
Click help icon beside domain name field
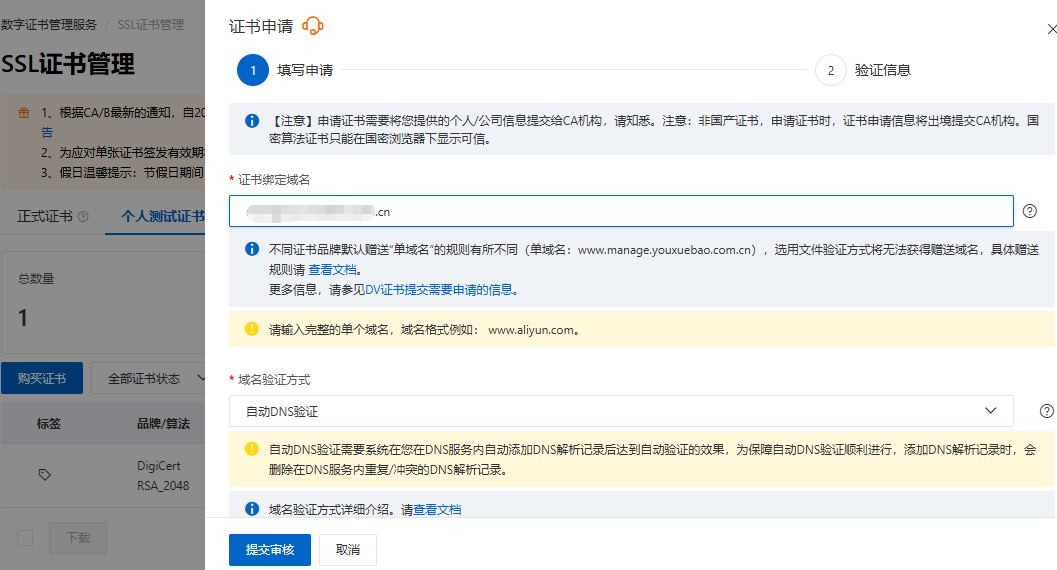1030,211
